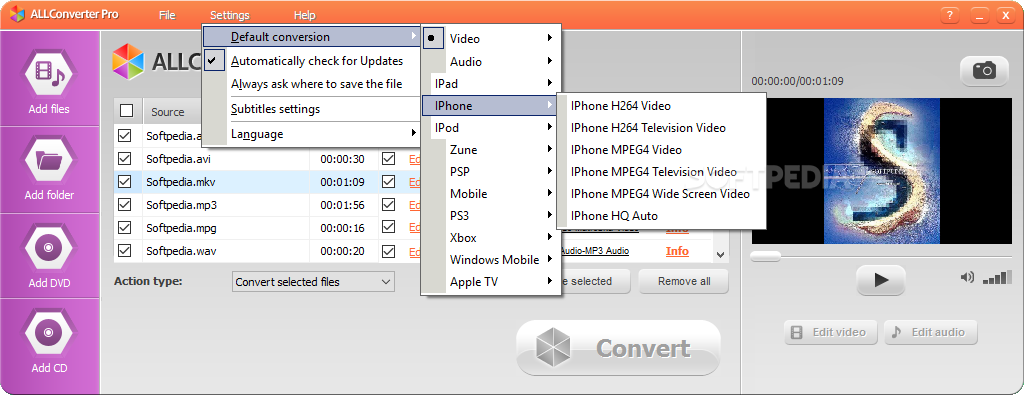
Task: Uncheck the Softpedia.mkv file checkbox
Action: tap(124, 182)
